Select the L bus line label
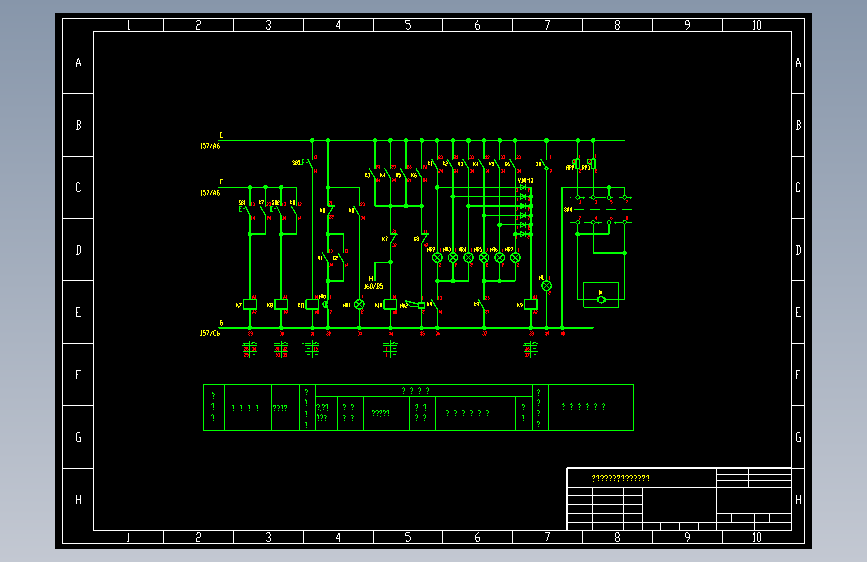 point(221,135)
